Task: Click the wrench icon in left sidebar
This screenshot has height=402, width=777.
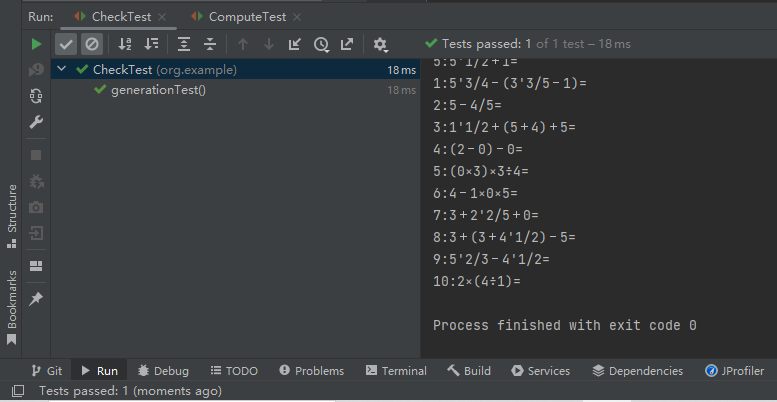Action: pyautogui.click(x=37, y=122)
